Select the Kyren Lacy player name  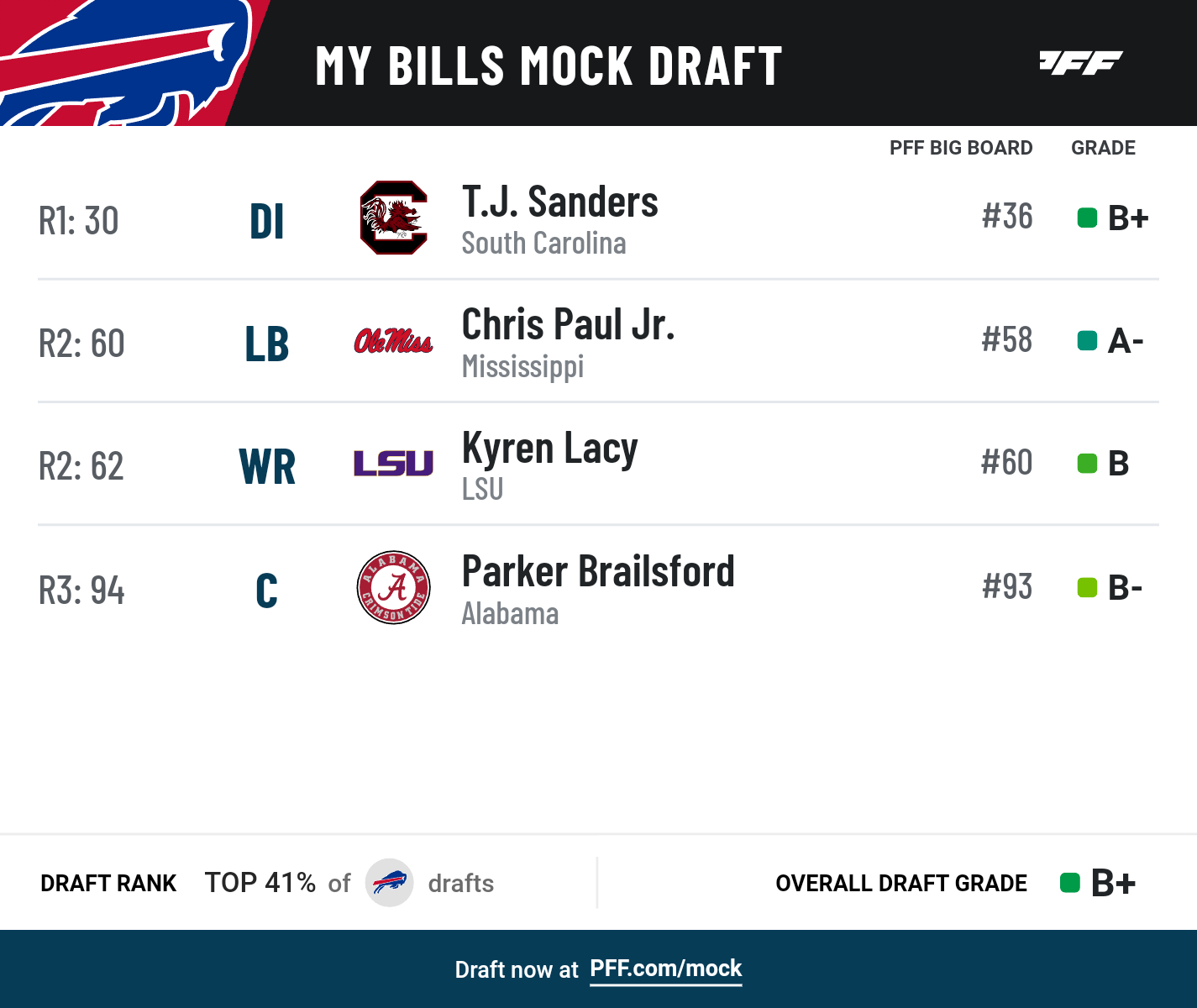[x=549, y=449]
